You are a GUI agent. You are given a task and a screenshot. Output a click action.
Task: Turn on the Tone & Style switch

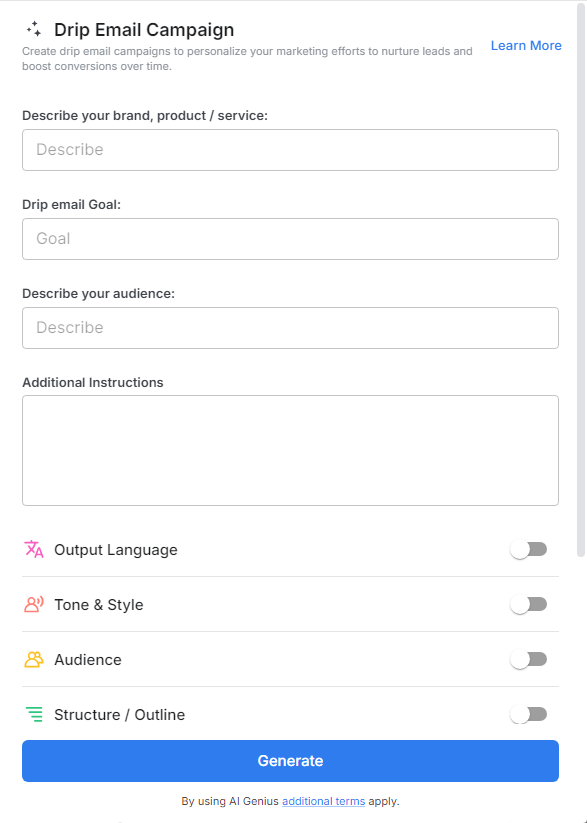click(529, 604)
